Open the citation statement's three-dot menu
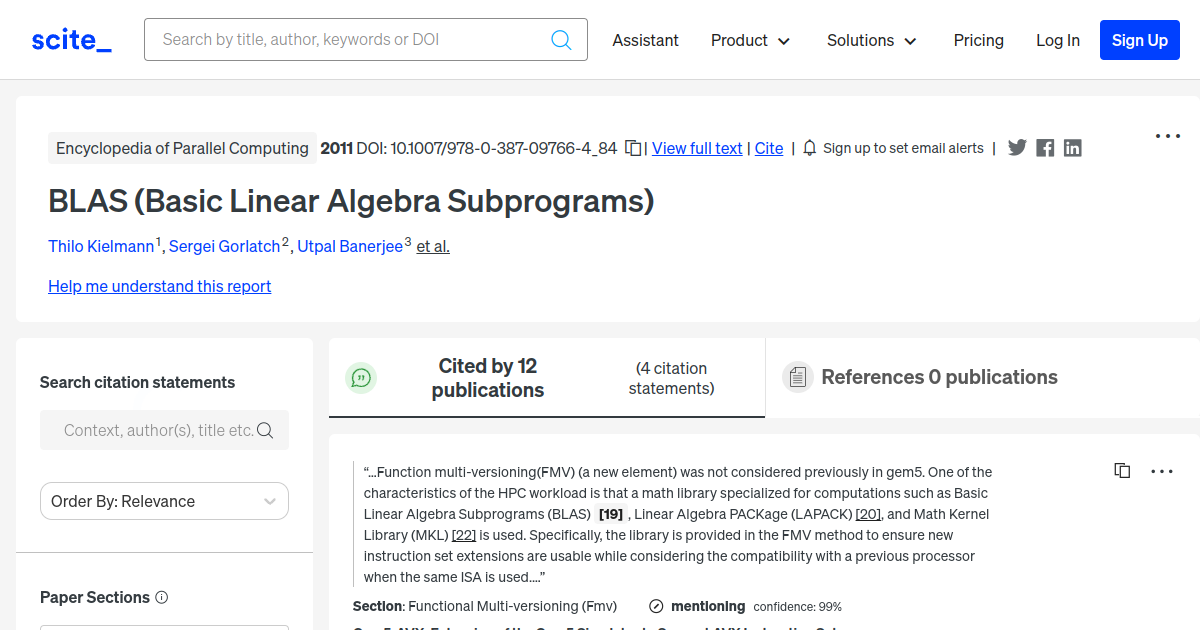 1162,471
